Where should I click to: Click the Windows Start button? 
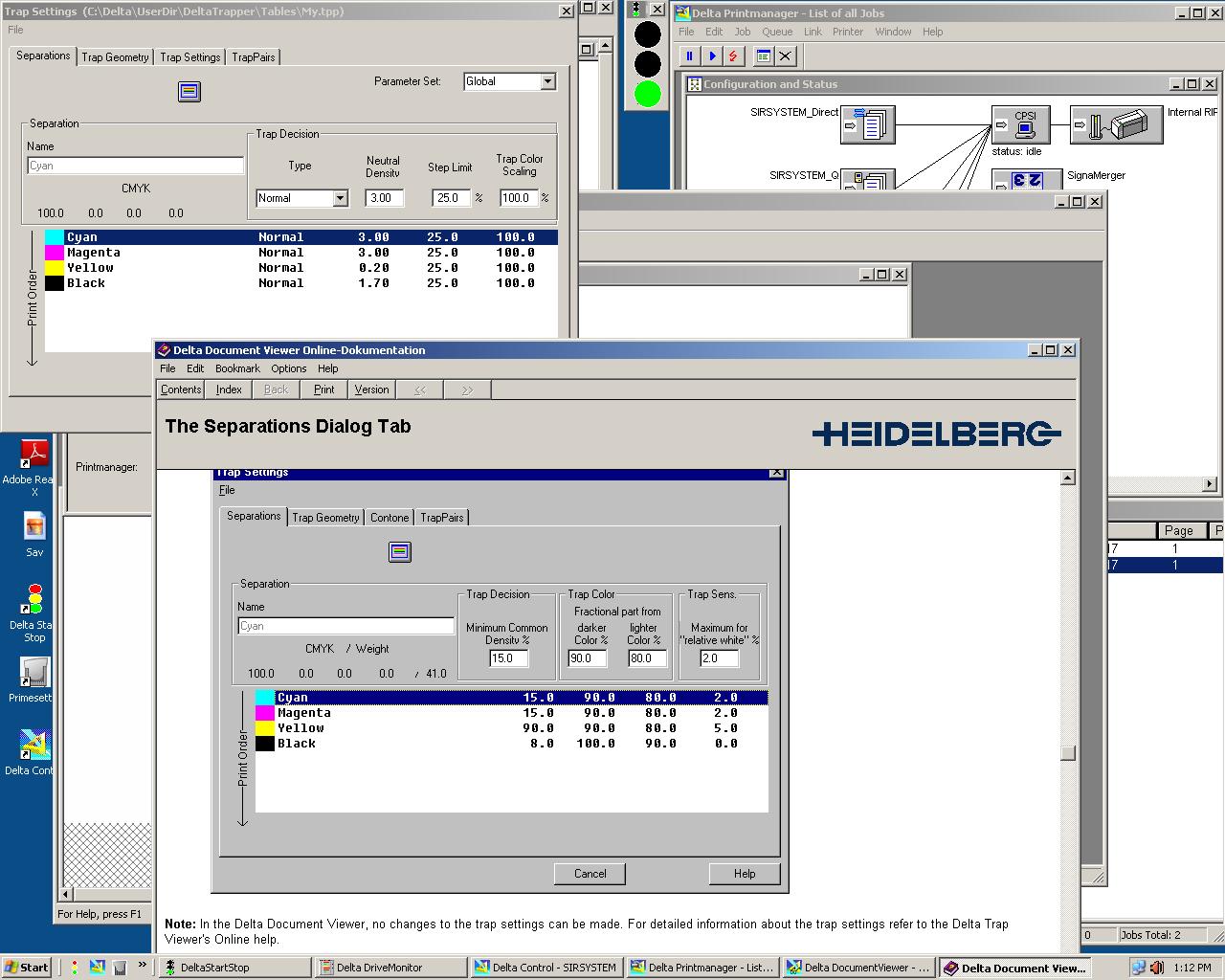click(x=27, y=968)
